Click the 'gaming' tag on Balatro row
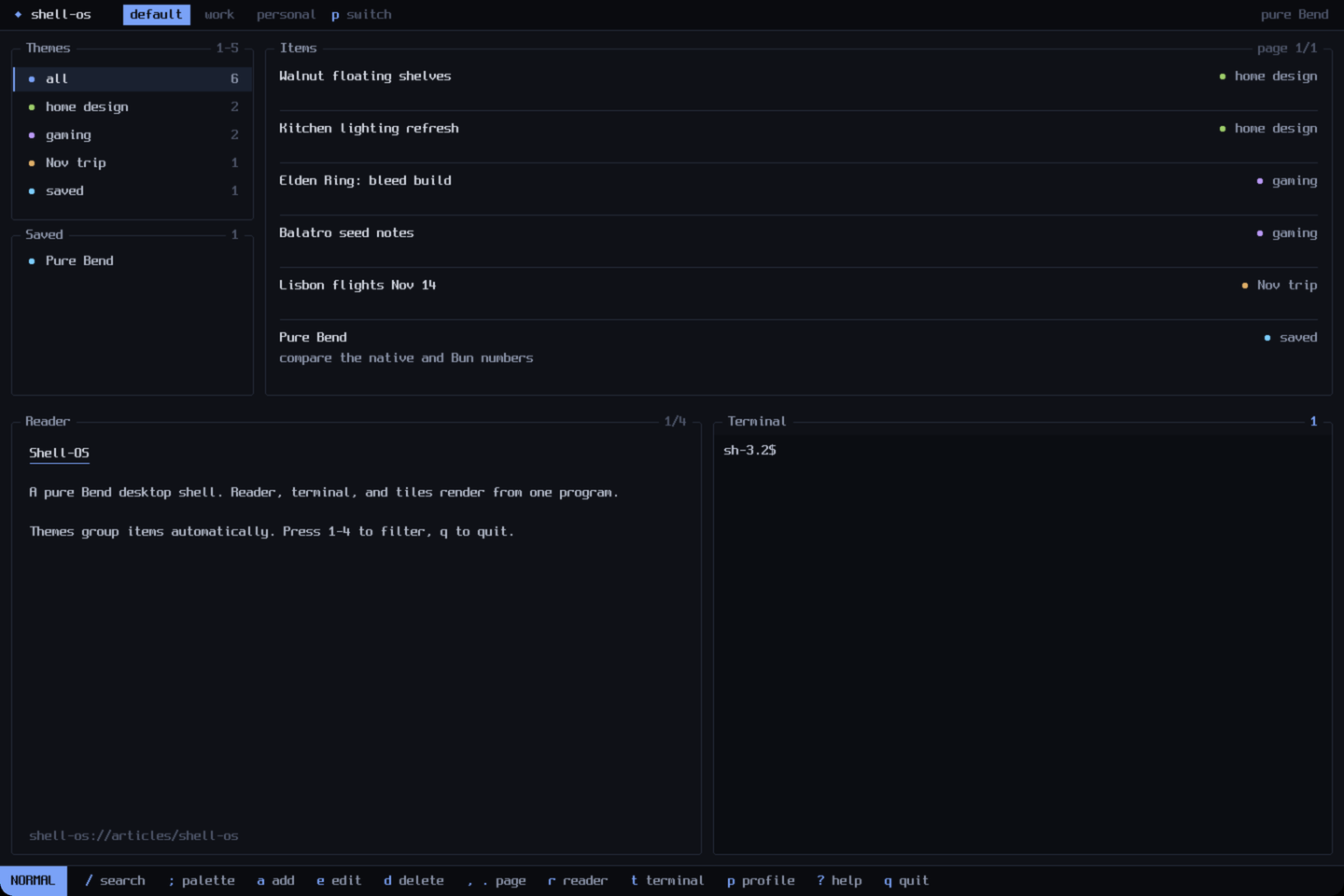Screen dimensions: 1344x896 point(1287,233)
